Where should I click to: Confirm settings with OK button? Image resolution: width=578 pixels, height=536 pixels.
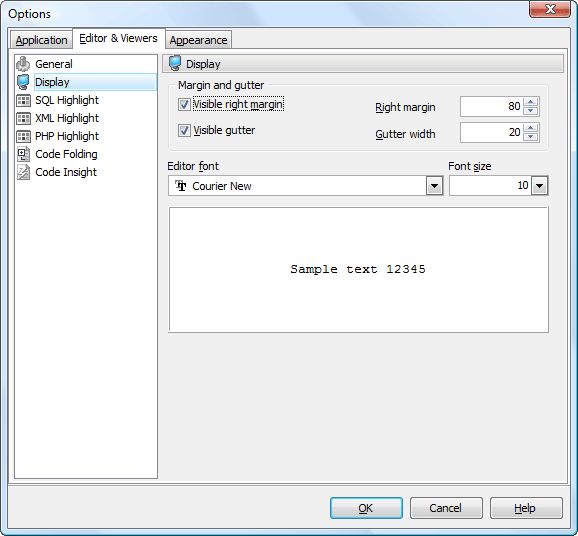(366, 508)
